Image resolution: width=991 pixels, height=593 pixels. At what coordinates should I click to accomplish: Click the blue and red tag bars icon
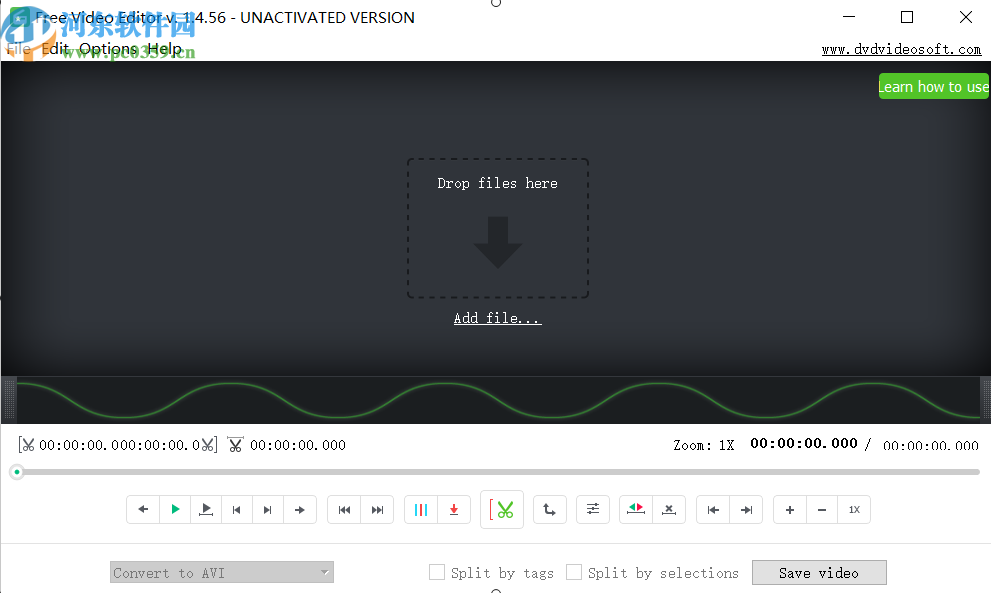point(421,510)
